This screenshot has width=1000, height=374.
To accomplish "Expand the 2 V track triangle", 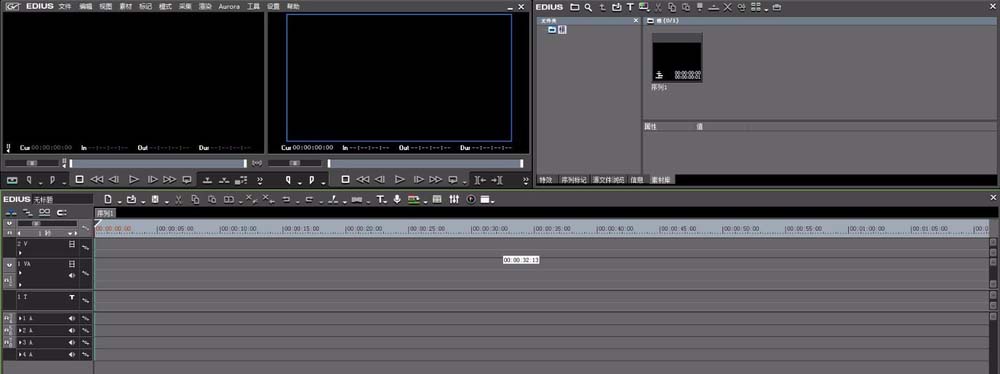I will pyautogui.click(x=20, y=253).
